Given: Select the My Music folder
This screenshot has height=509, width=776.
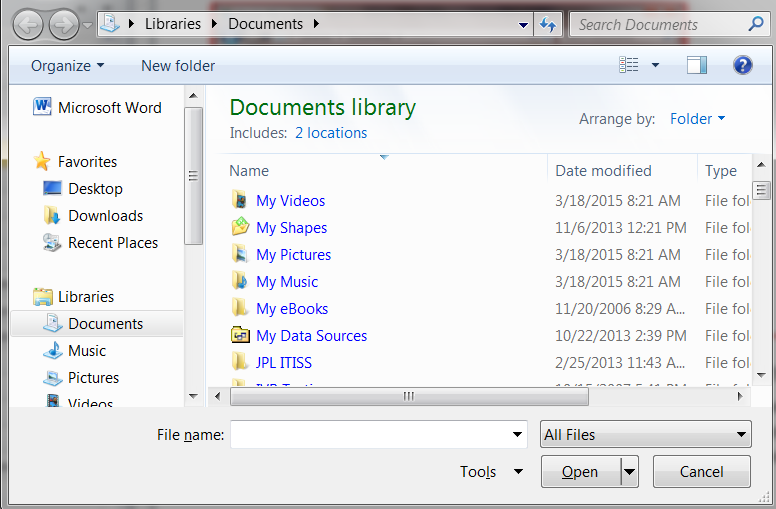Looking at the screenshot, I should (x=287, y=282).
